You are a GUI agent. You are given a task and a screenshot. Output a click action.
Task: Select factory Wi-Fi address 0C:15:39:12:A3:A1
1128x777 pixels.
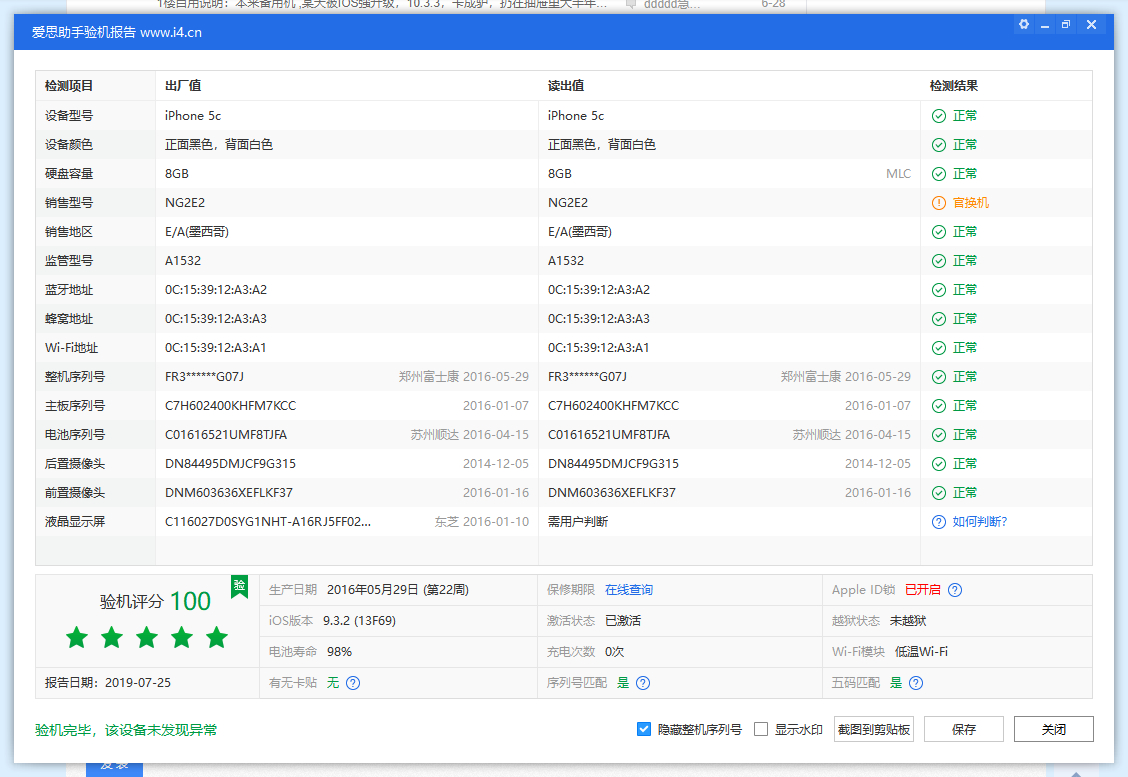pyautogui.click(x=216, y=348)
